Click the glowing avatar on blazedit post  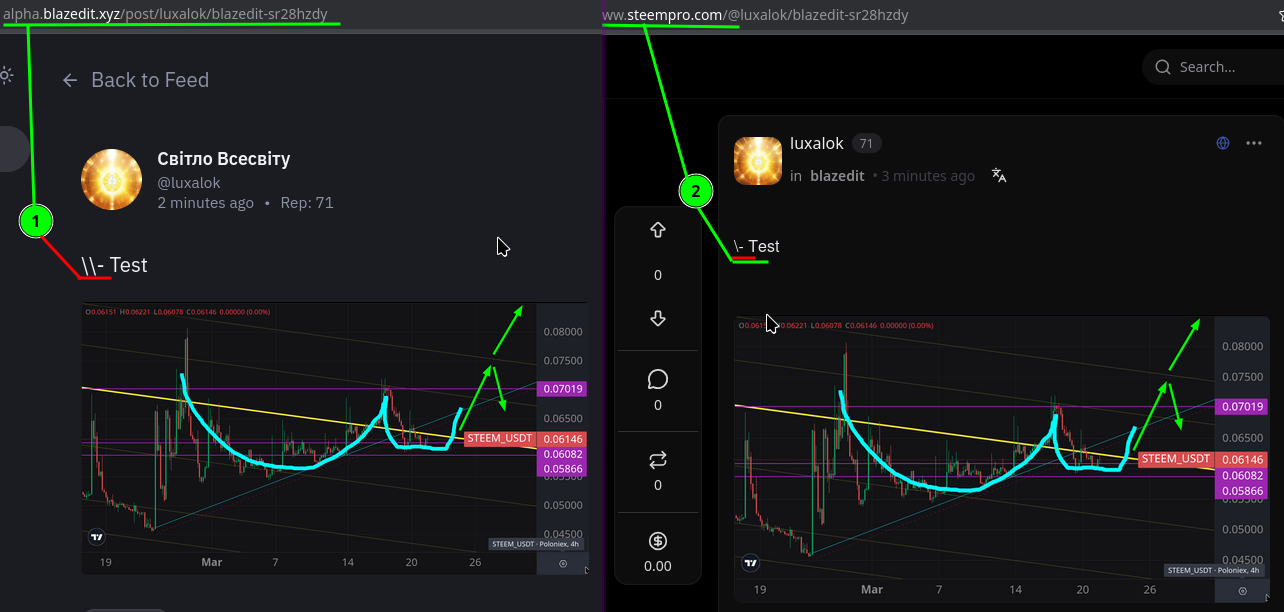pyautogui.click(x=111, y=180)
